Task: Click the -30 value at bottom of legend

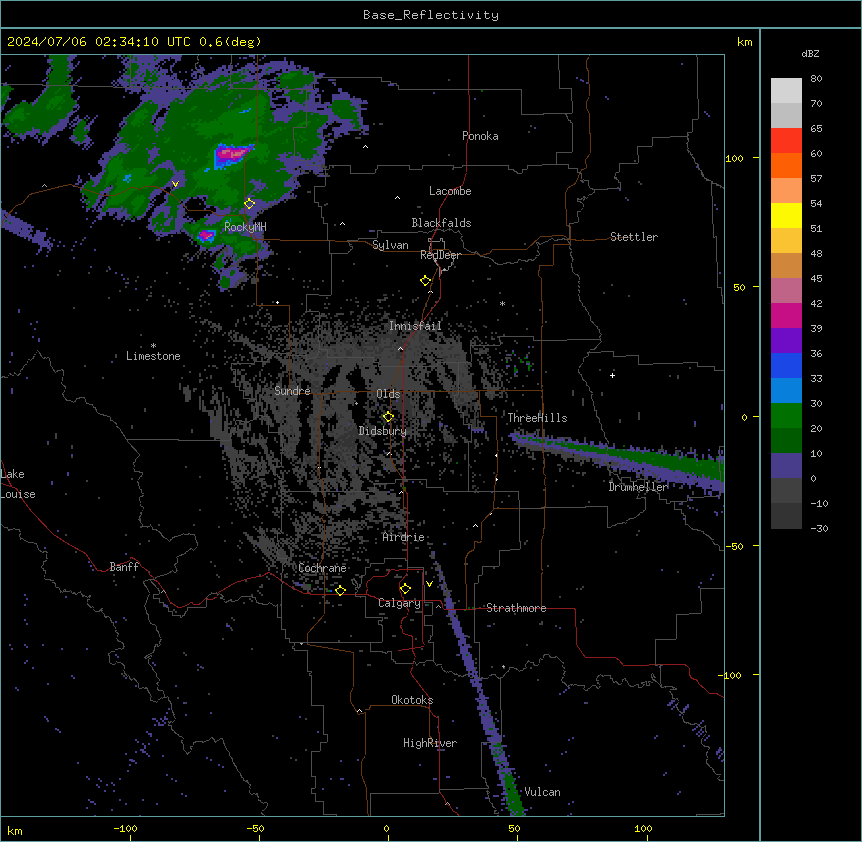Action: click(819, 528)
